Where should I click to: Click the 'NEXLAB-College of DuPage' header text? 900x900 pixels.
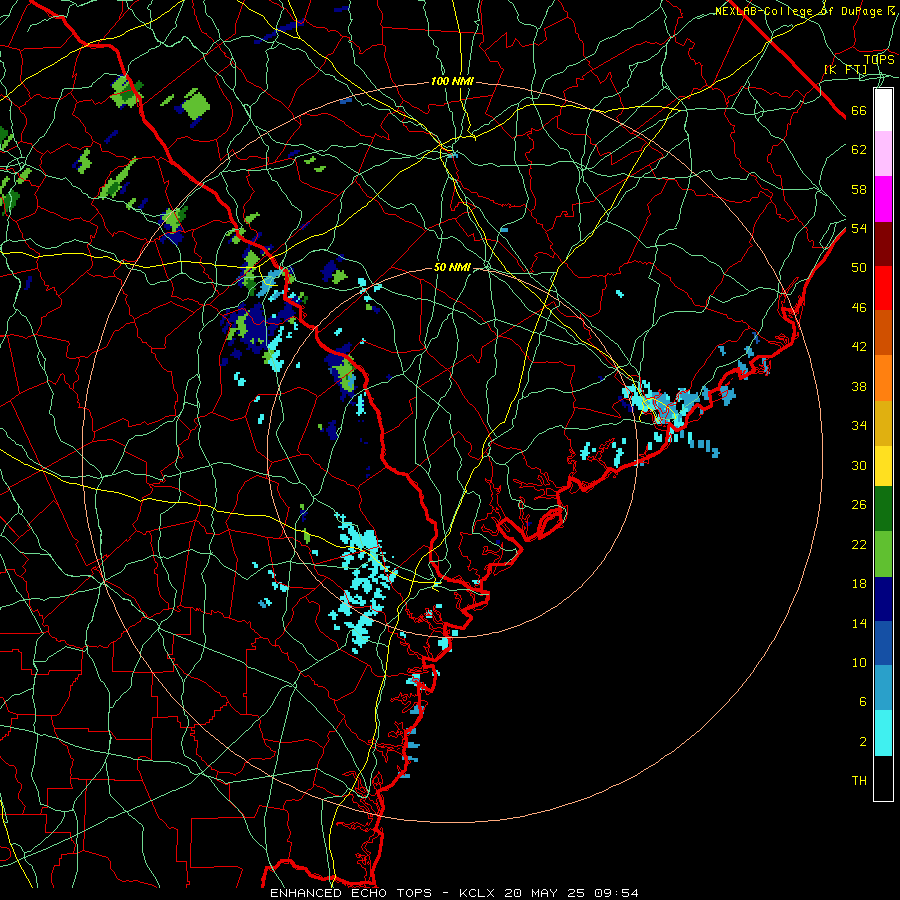pyautogui.click(x=800, y=11)
